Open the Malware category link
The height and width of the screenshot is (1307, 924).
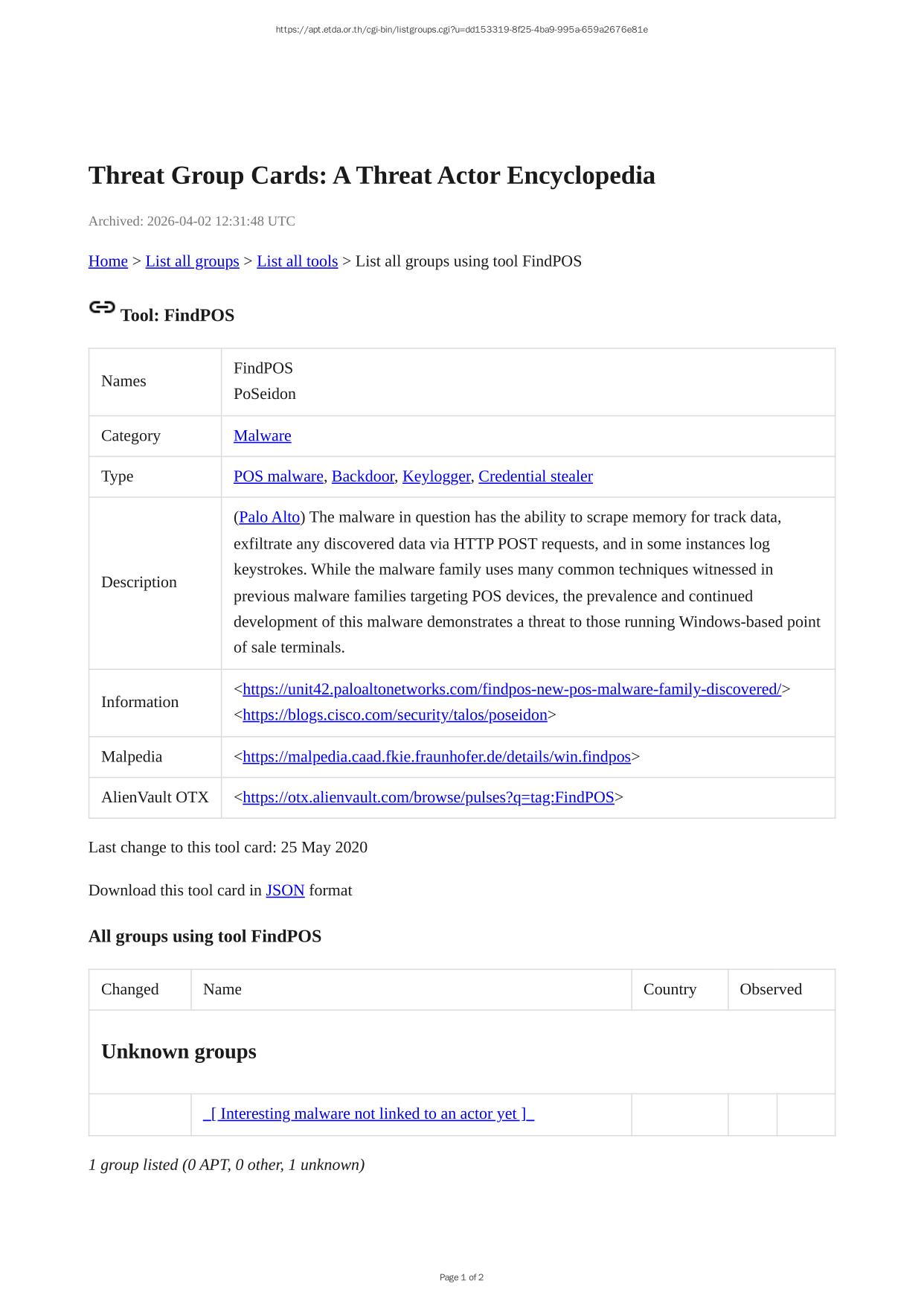coord(262,436)
